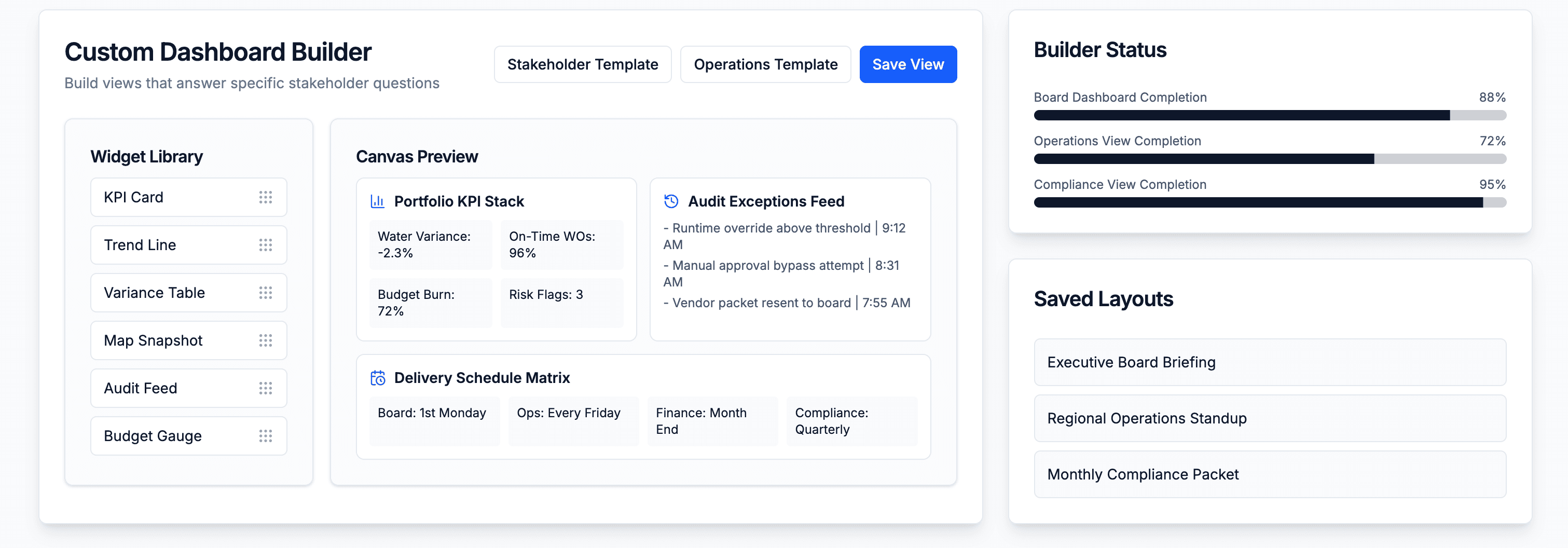Open the Executive Board Briefing layout
The width and height of the screenshot is (1568, 548).
[1270, 362]
